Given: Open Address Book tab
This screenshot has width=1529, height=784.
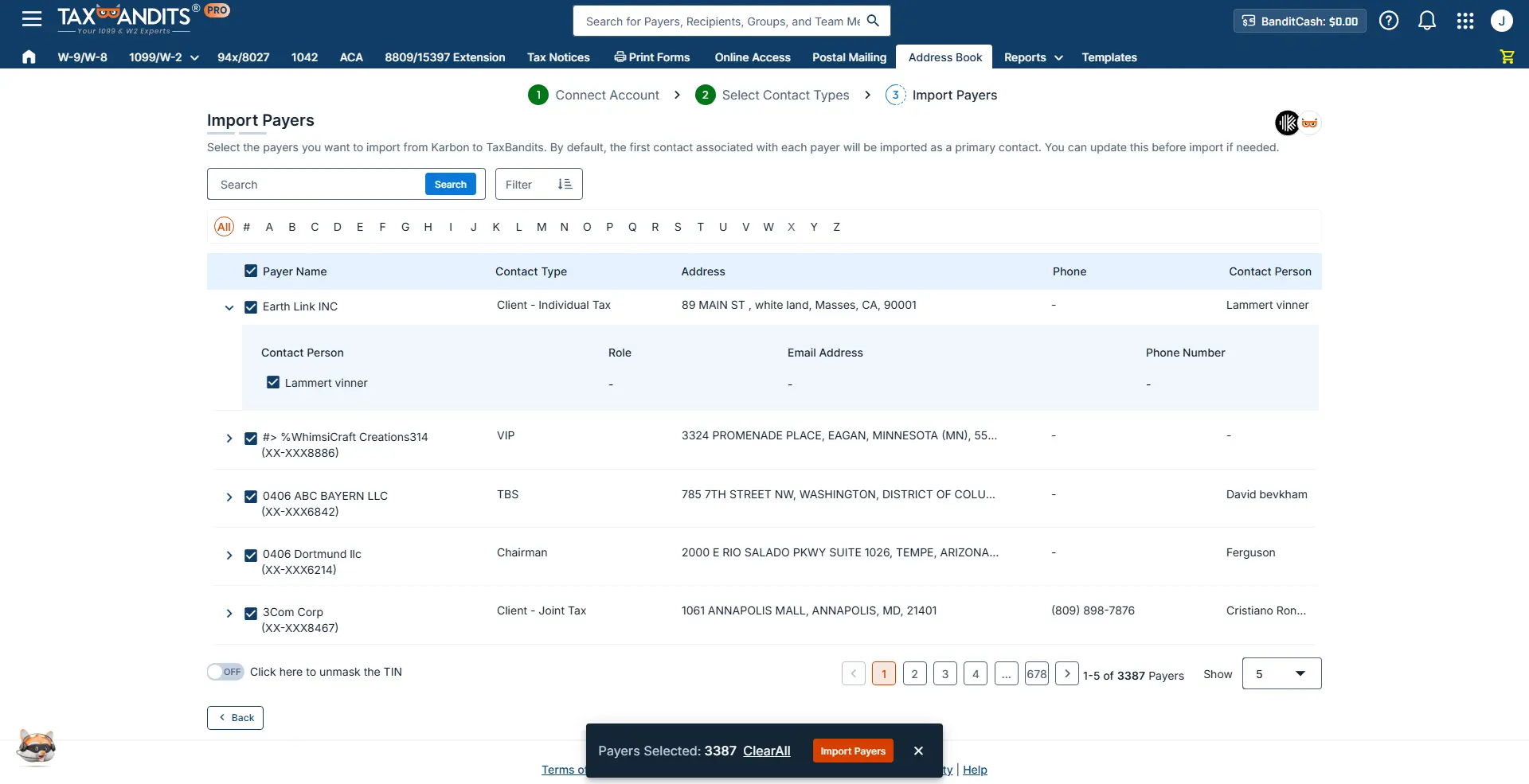Looking at the screenshot, I should pyautogui.click(x=944, y=57).
